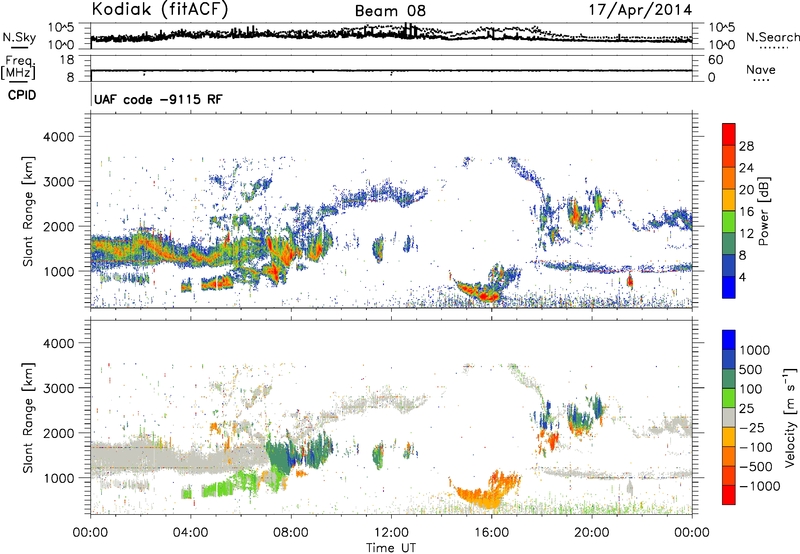Click the 'Time UT' axis label
This screenshot has height=554, width=800.
tap(391, 548)
